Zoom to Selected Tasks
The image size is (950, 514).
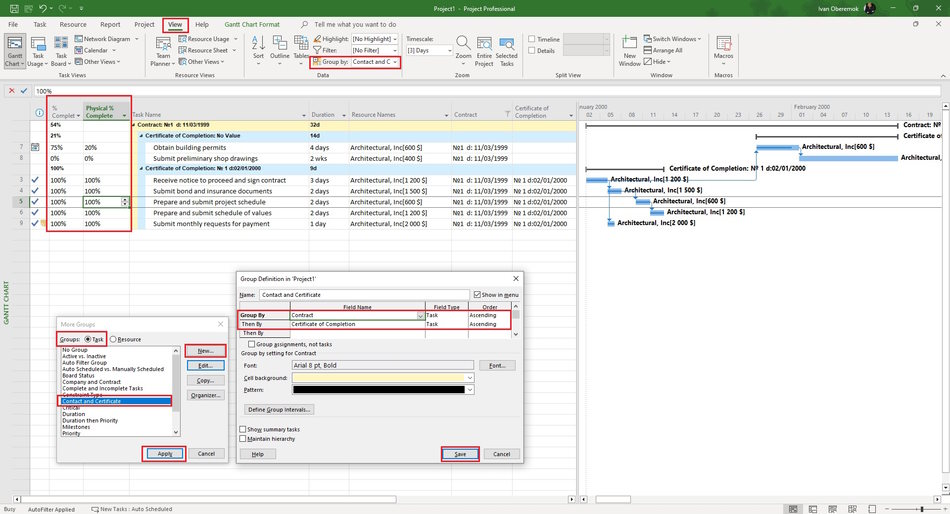(x=507, y=51)
